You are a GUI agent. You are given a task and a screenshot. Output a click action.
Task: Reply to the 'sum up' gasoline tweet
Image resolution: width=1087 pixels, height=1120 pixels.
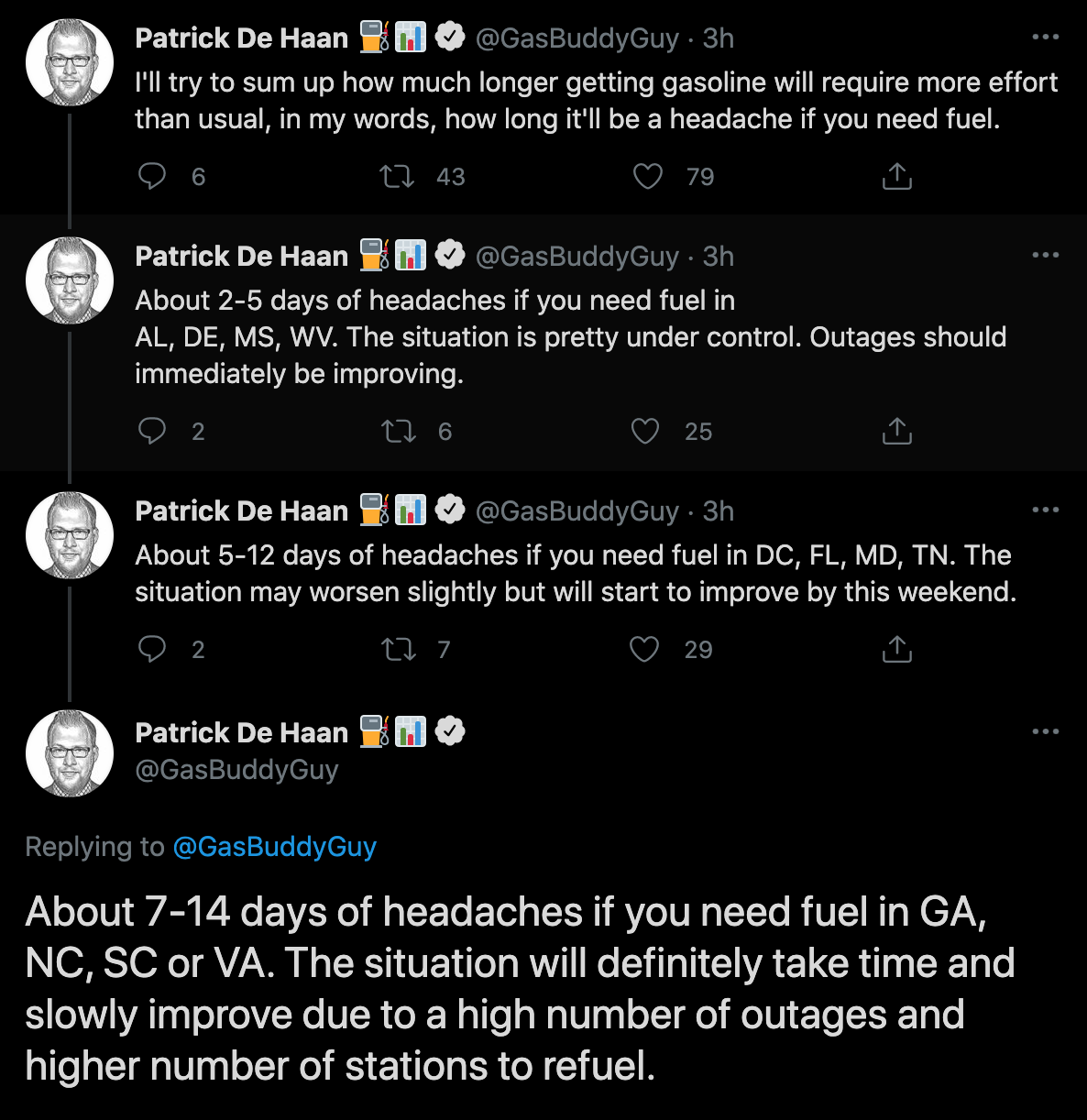[x=152, y=176]
